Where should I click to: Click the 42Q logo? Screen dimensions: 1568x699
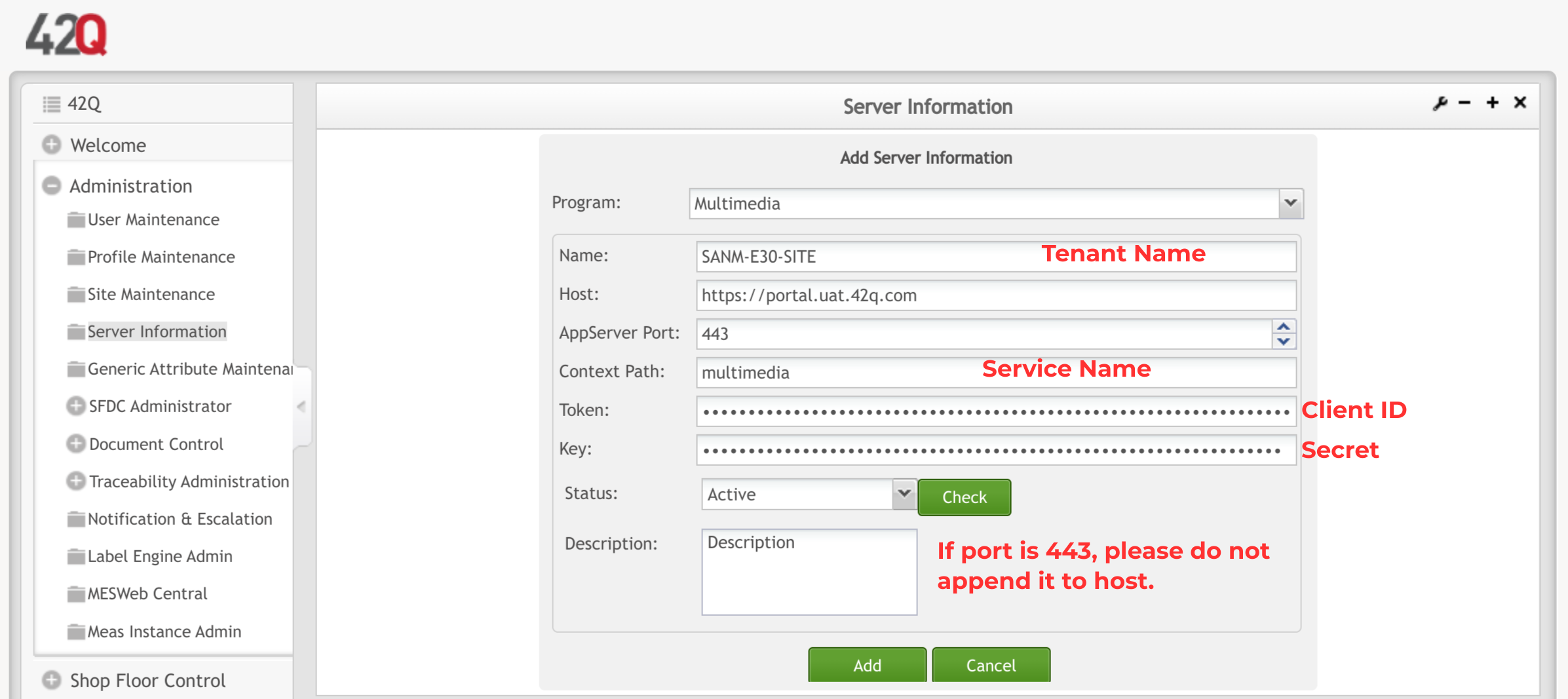coord(66,35)
